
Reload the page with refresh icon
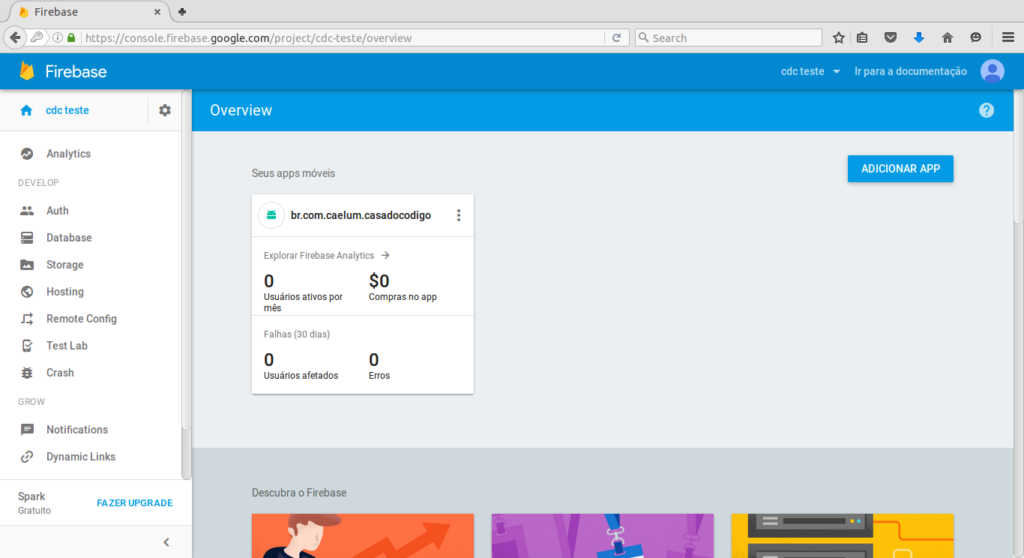pos(616,38)
